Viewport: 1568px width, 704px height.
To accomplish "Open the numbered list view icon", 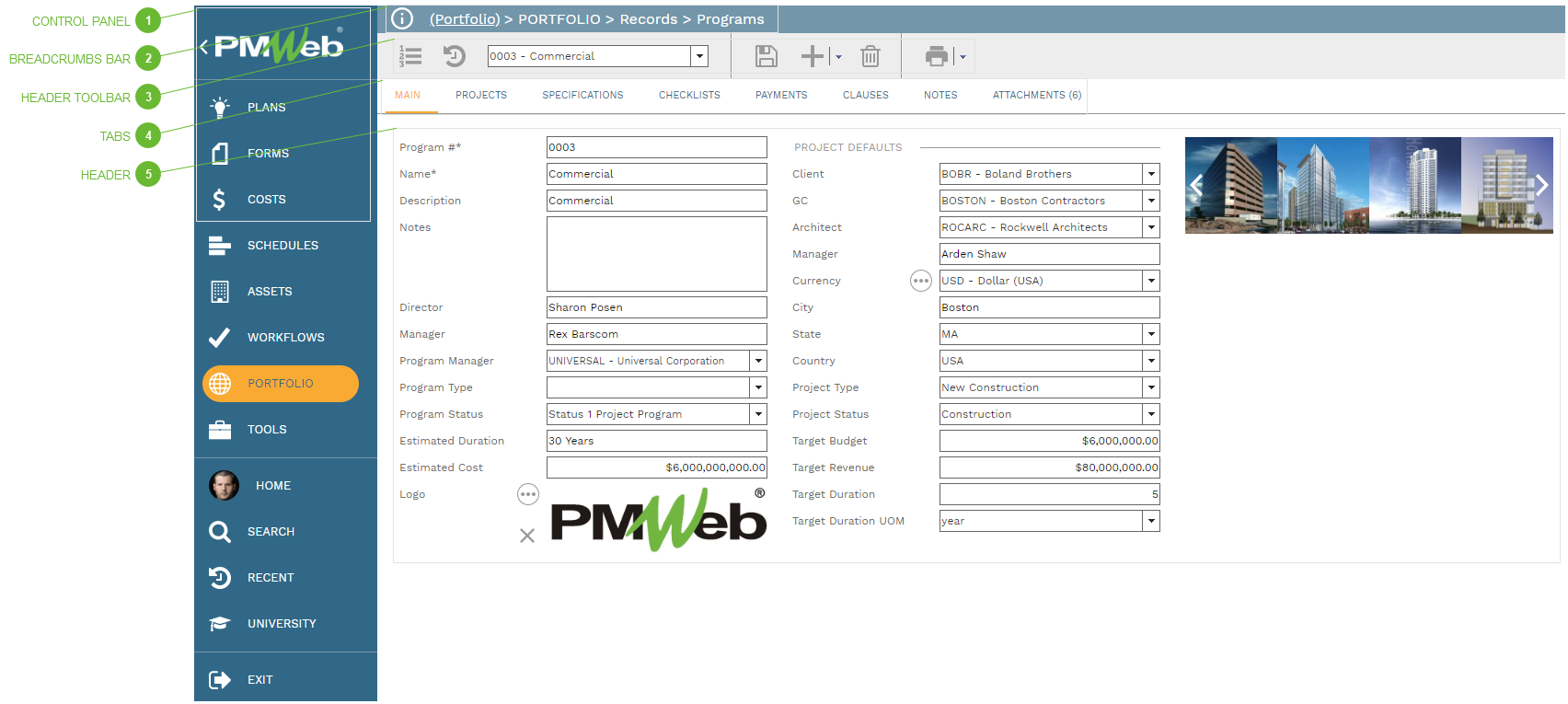I will pos(410,57).
